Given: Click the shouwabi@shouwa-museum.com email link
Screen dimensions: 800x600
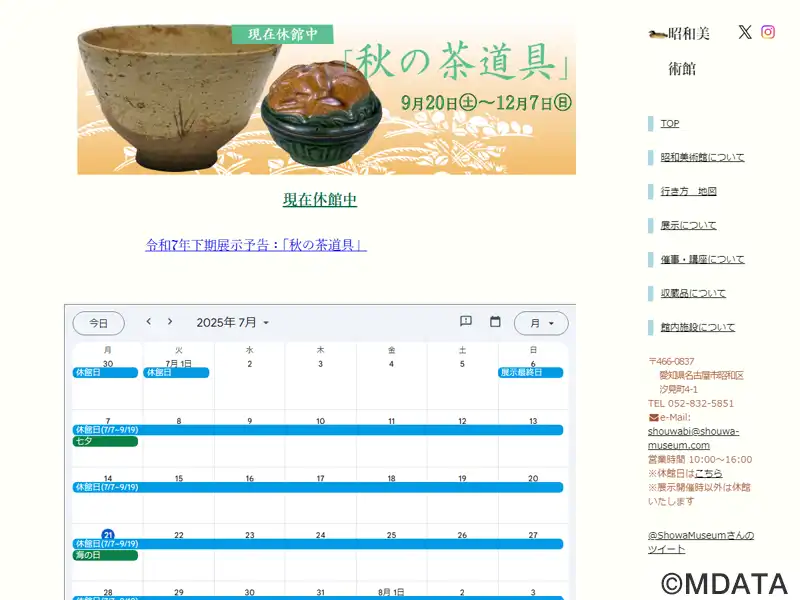Looking at the screenshot, I should pos(693,438).
